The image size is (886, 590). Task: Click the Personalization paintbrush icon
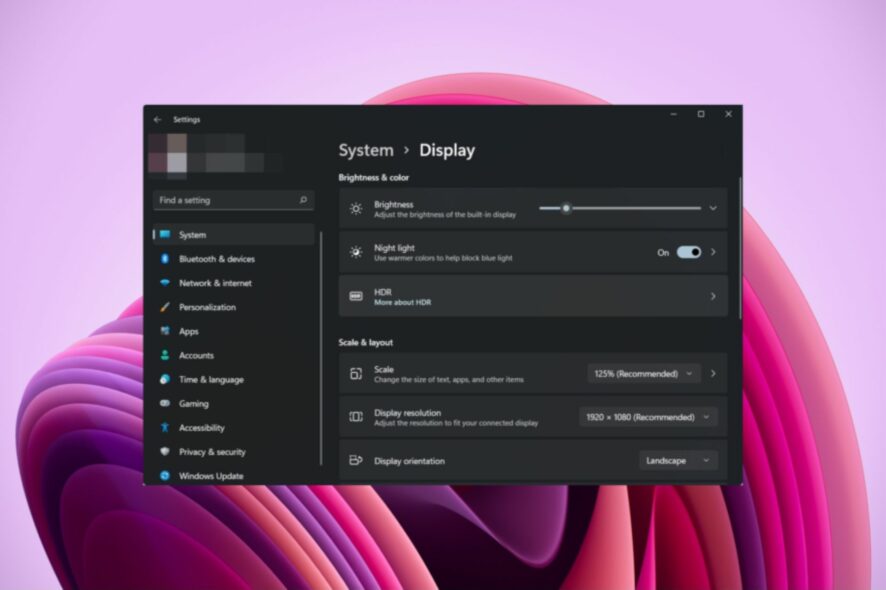point(165,307)
